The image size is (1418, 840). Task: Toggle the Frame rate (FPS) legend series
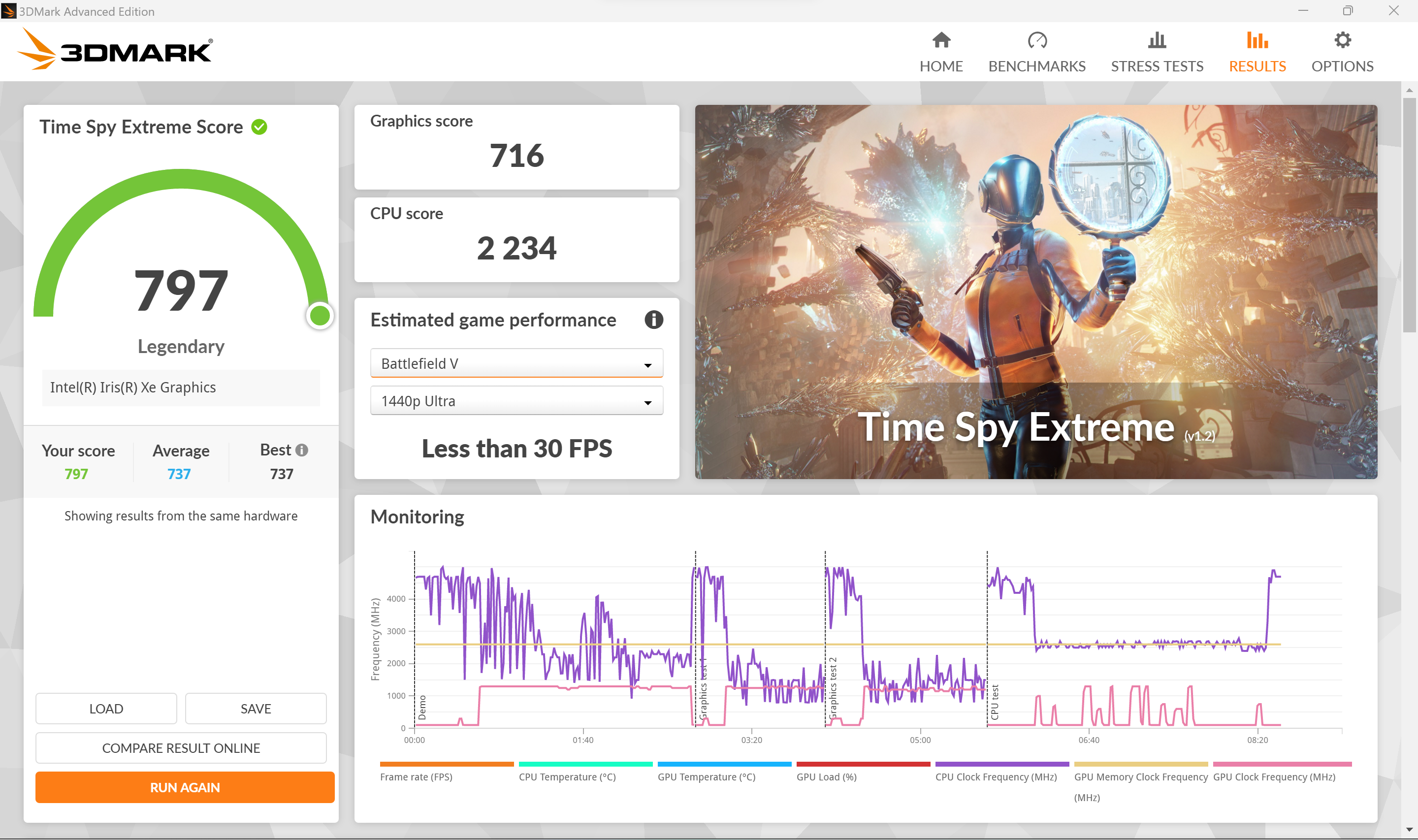coord(416,776)
